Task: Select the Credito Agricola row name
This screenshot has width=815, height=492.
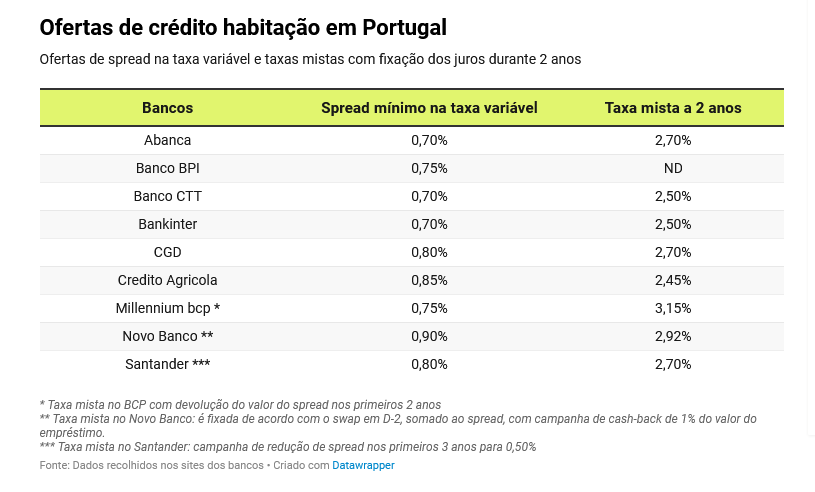Action: click(x=167, y=280)
